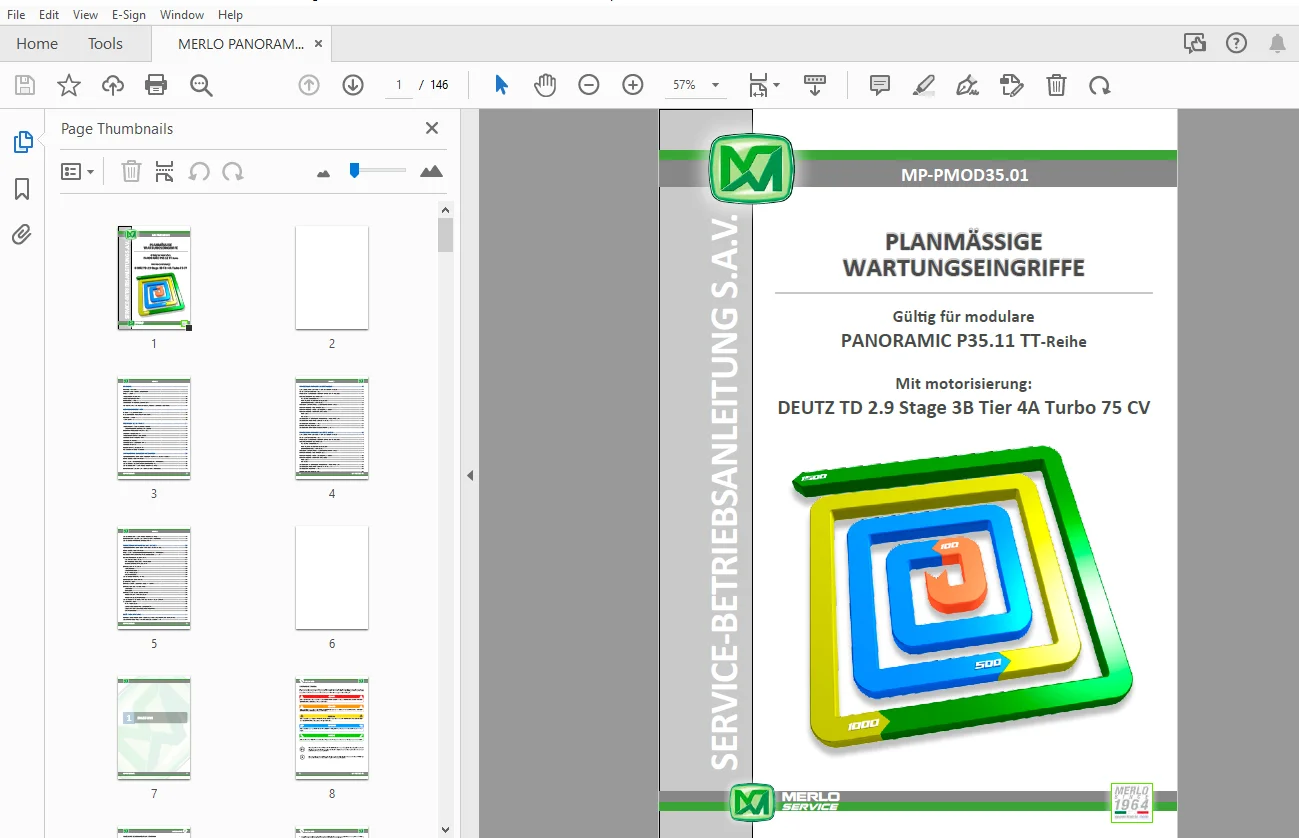The image size is (1299, 838).
Task: Bookmark file with the star icon
Action: click(x=69, y=85)
